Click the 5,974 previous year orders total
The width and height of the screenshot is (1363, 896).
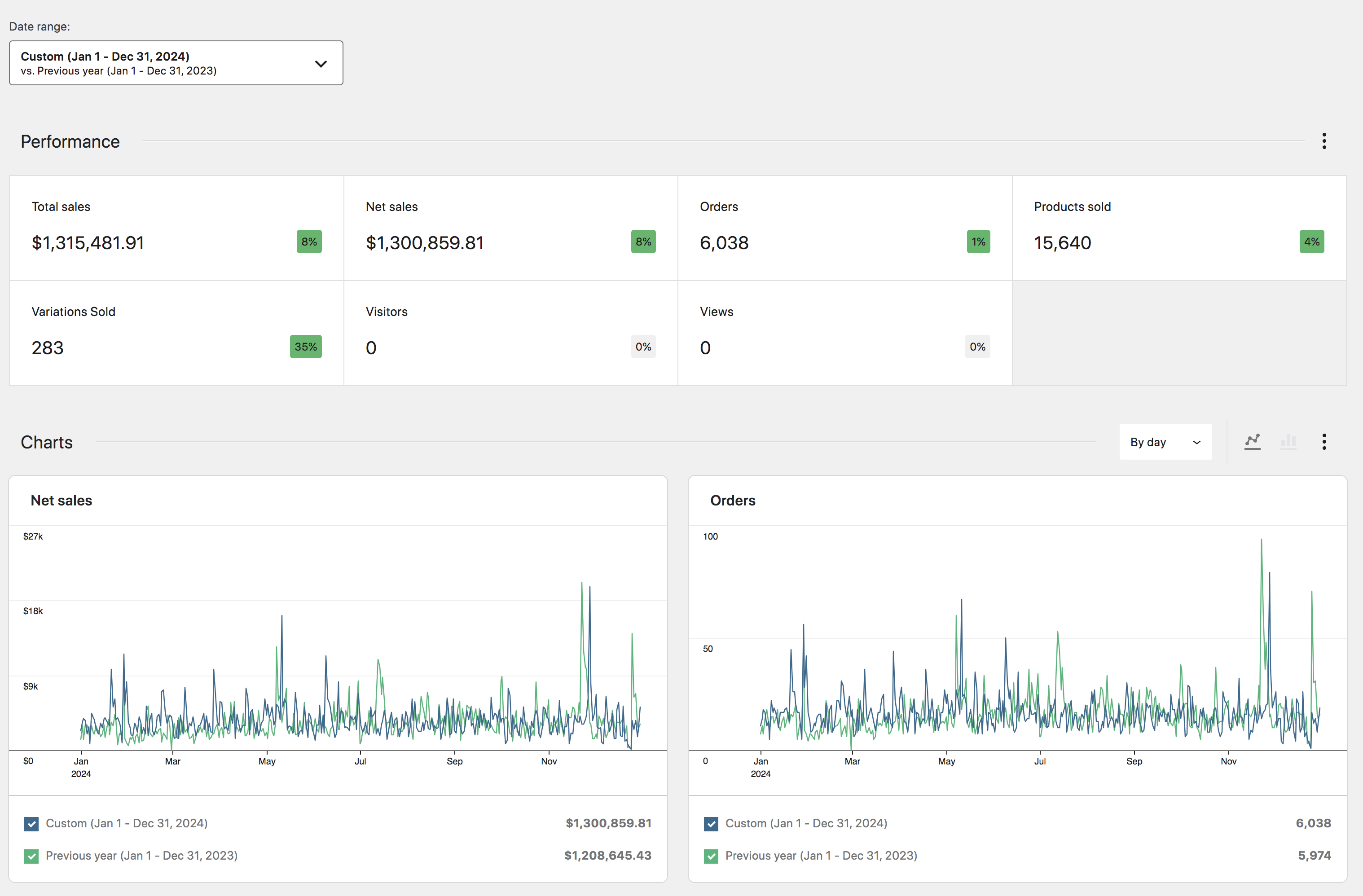tap(1315, 855)
